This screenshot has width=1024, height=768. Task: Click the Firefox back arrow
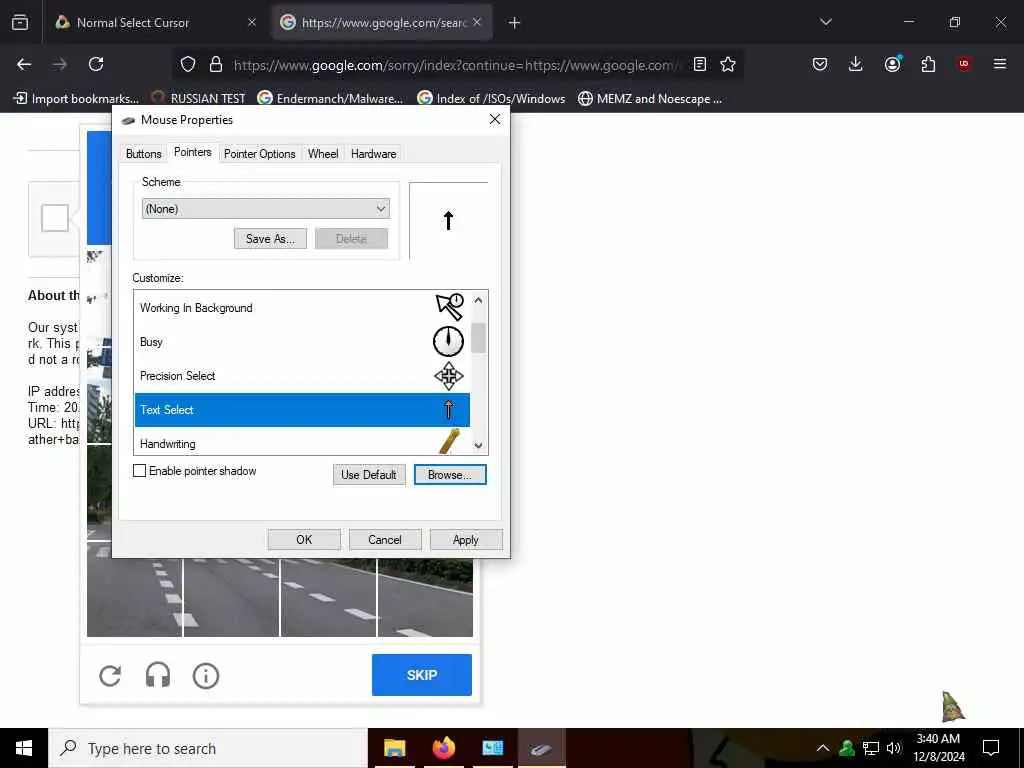point(24,64)
